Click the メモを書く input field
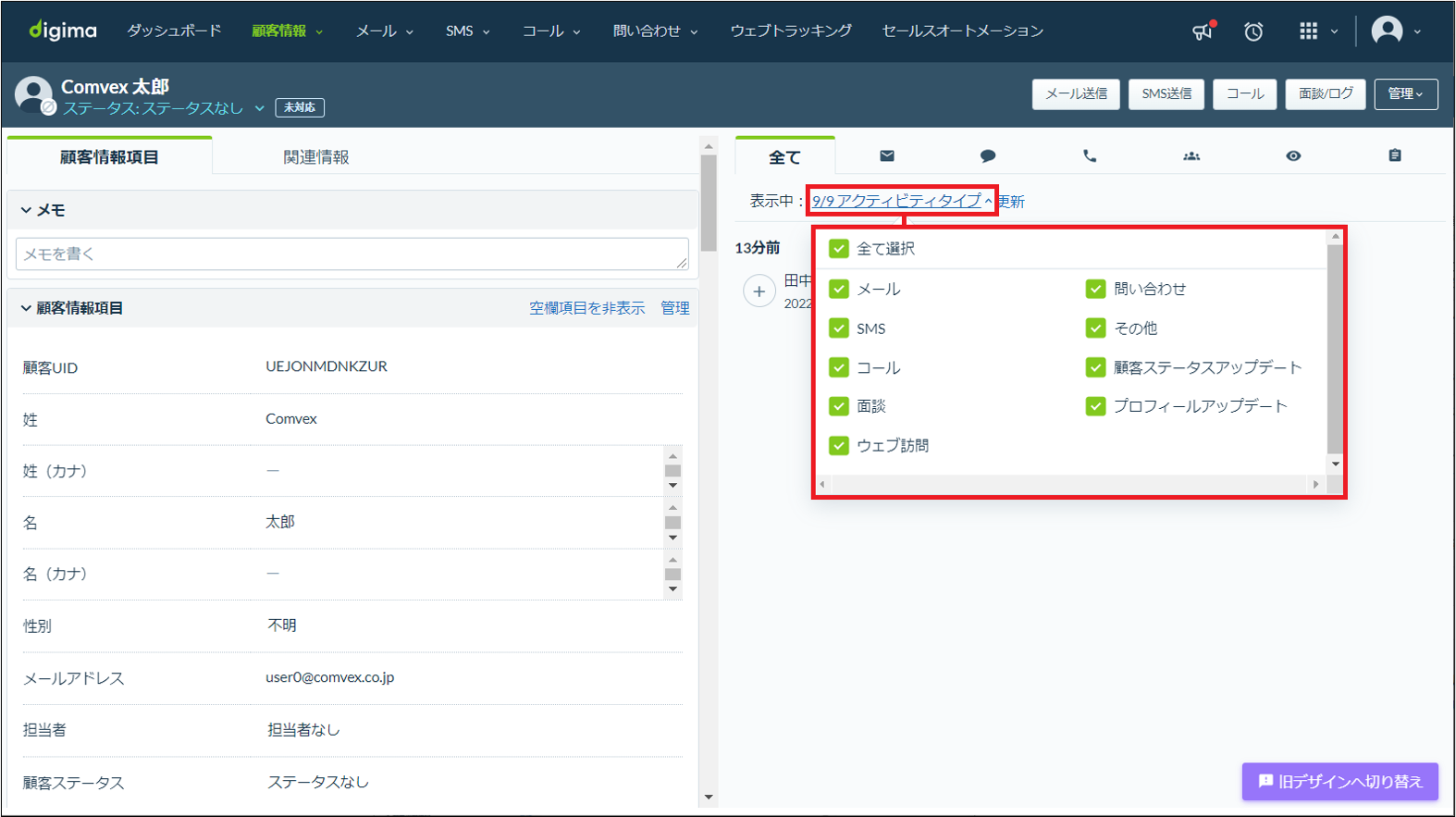Image resolution: width=1456 pixels, height=817 pixels. click(x=352, y=254)
